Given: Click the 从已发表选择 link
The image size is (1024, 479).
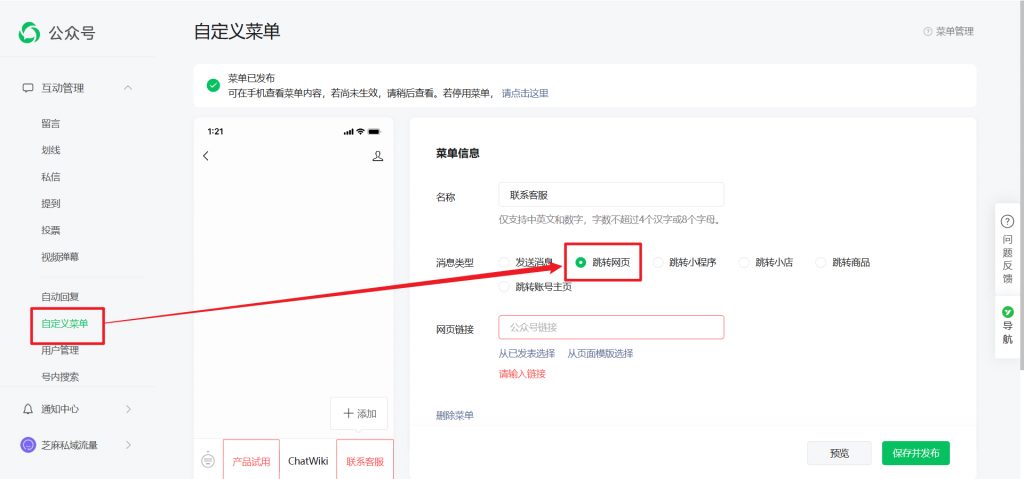Looking at the screenshot, I should [x=527, y=354].
